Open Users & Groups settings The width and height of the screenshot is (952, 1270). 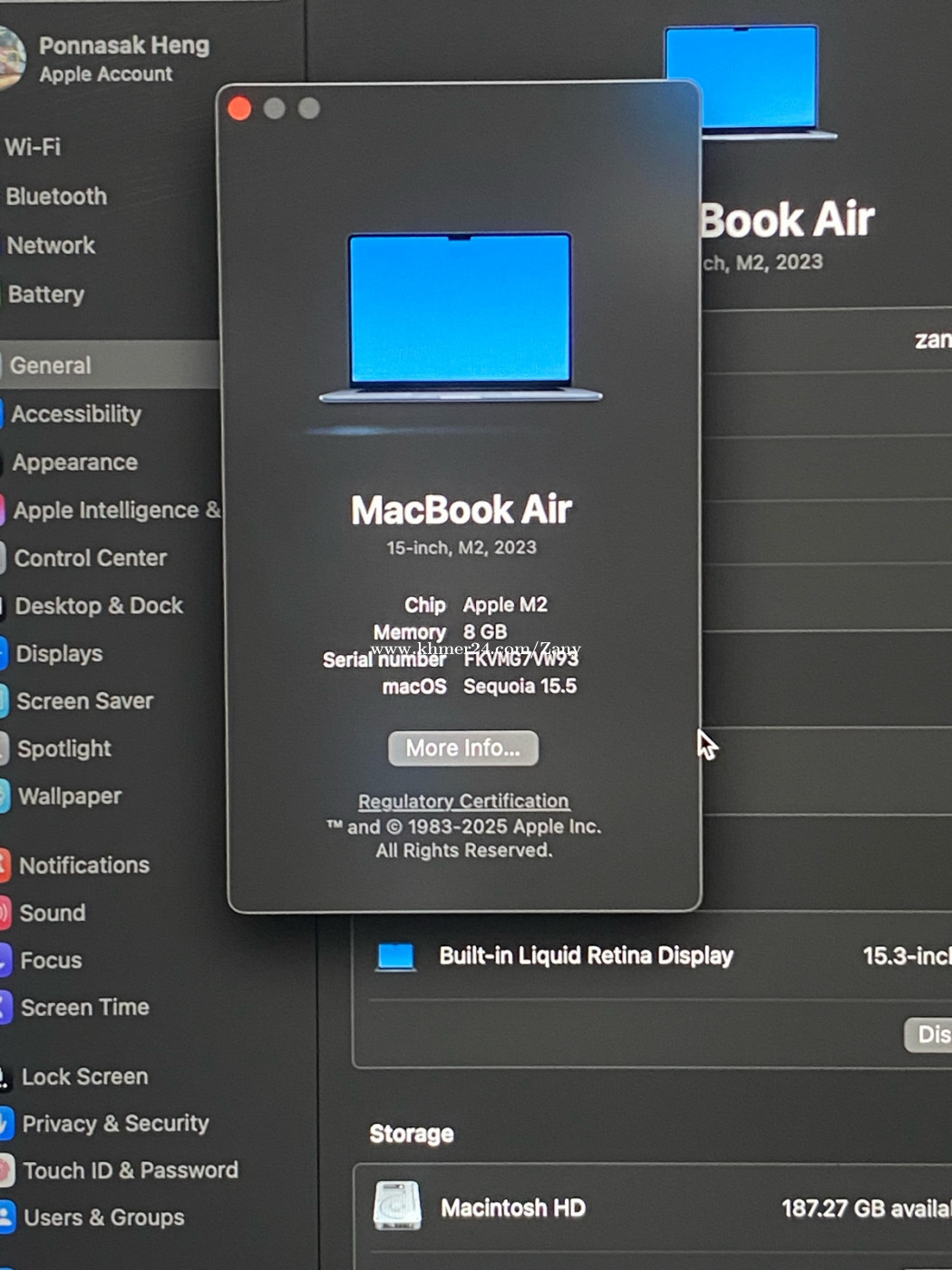pyautogui.click(x=103, y=1217)
